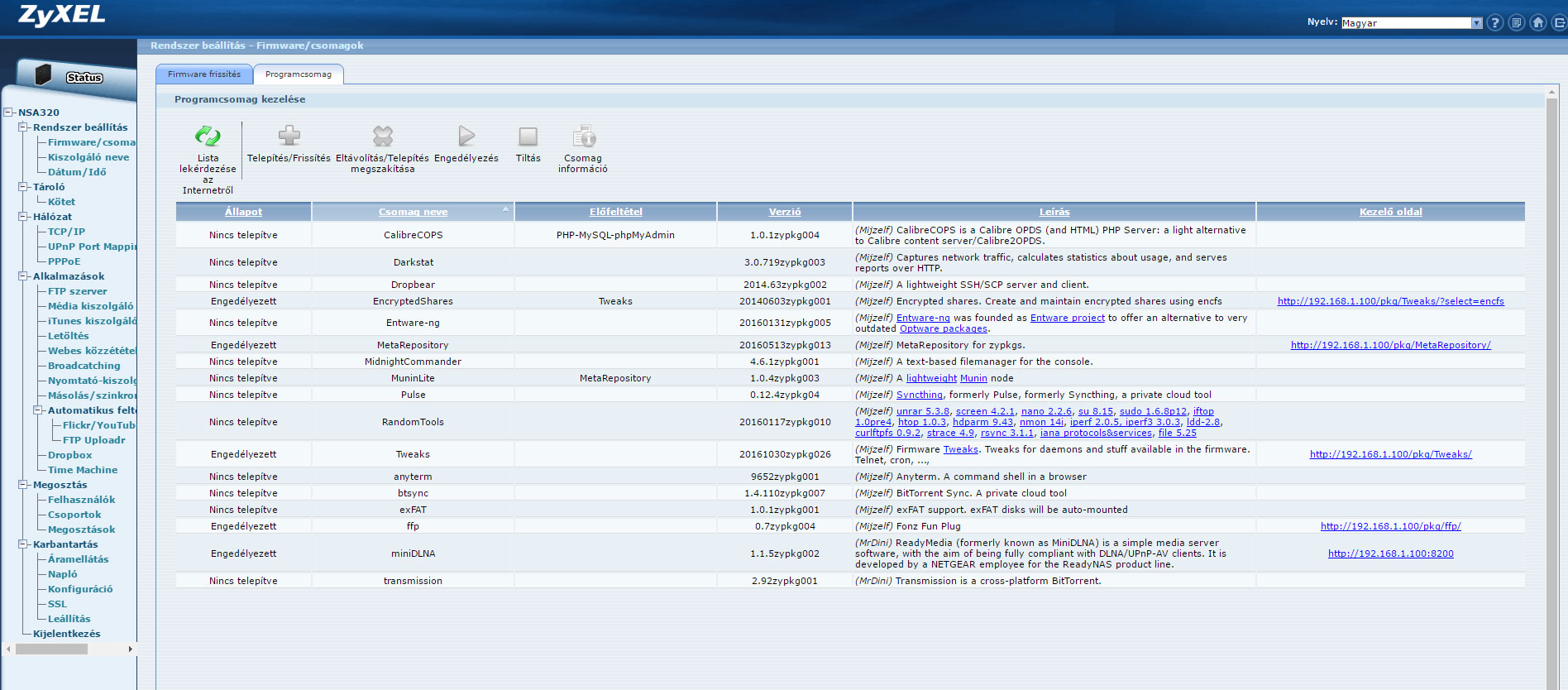
Task: Click the sort arrow in Csomag neve header
Action: [505, 208]
